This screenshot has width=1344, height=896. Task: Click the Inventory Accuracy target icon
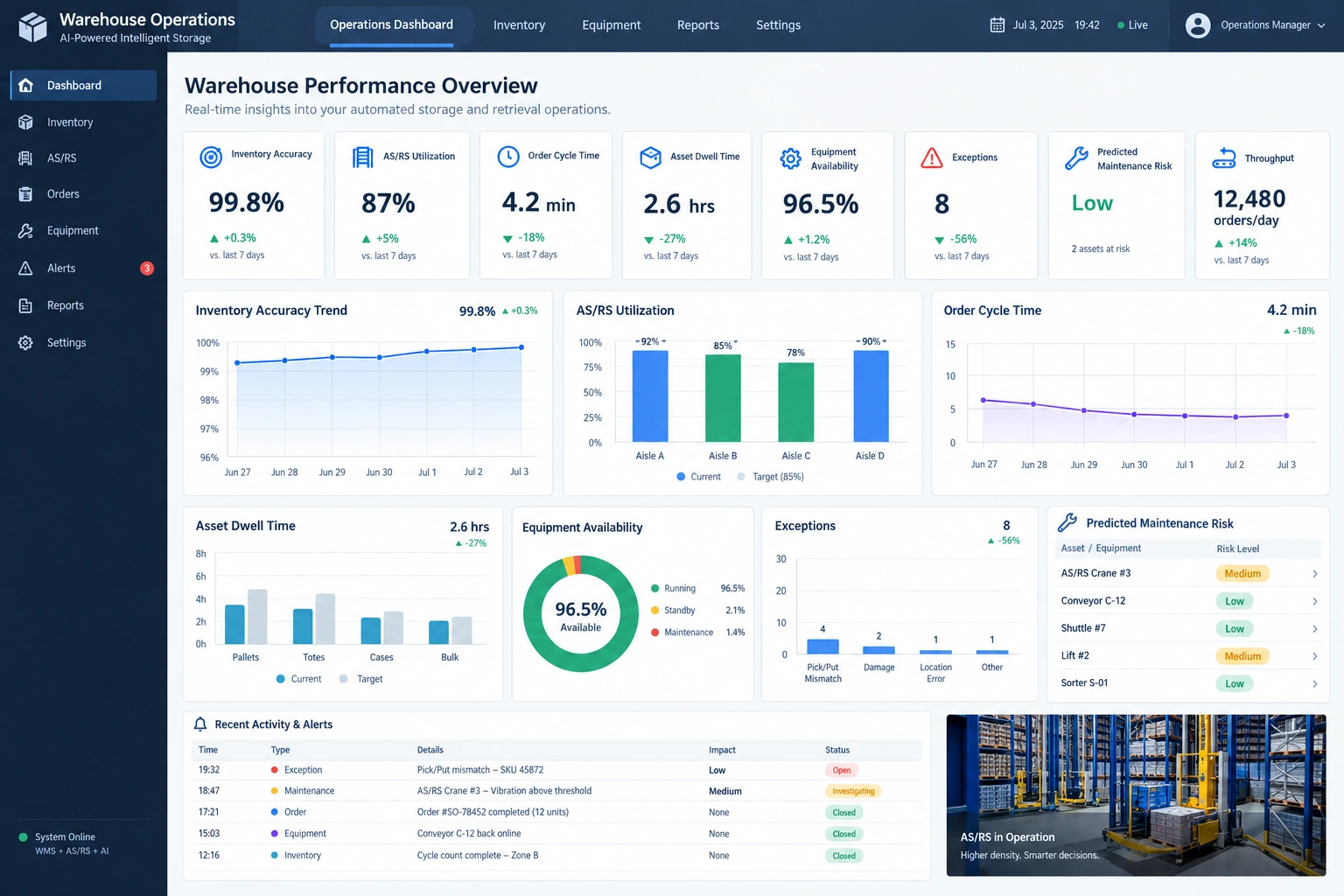(x=211, y=157)
